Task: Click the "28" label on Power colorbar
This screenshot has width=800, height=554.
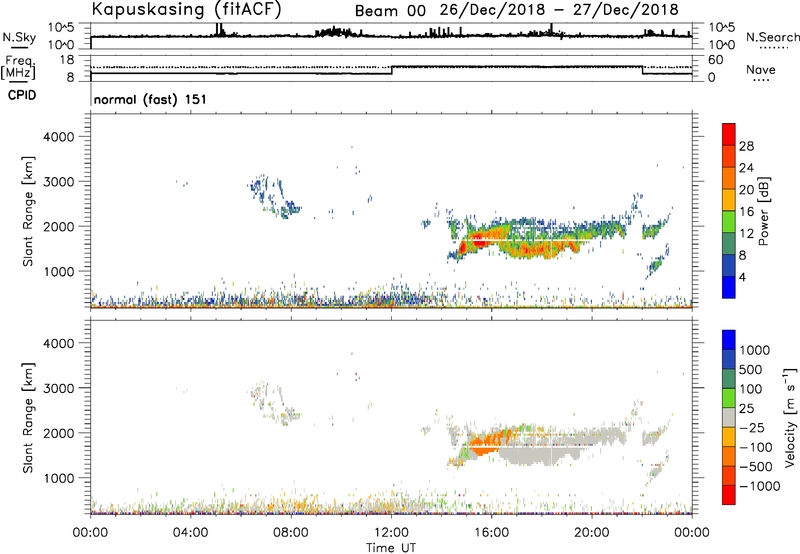Action: tap(746, 146)
